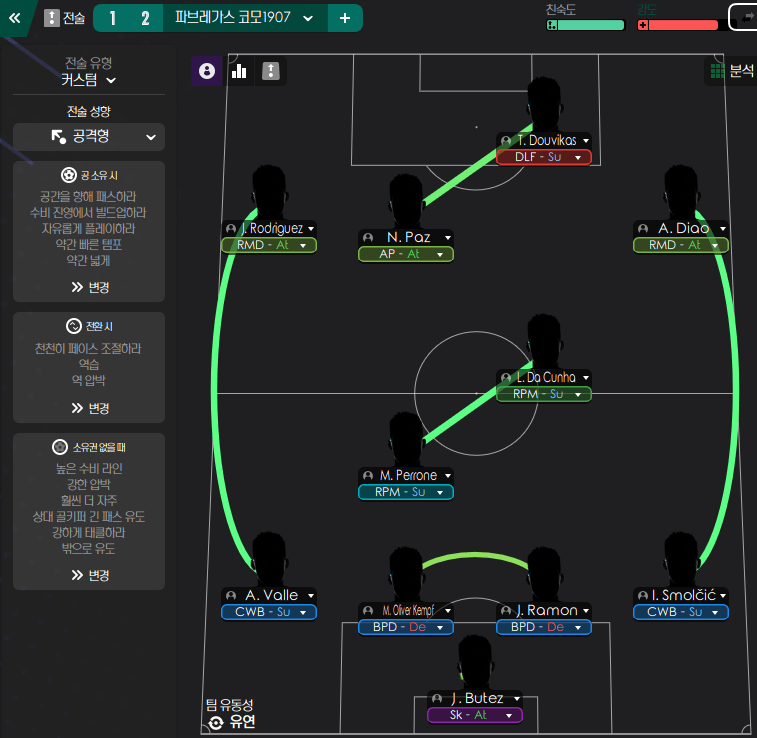Image resolution: width=757 pixels, height=738 pixels.
Task: Open I. Smolčić player dropdown
Action: click(x=723, y=595)
